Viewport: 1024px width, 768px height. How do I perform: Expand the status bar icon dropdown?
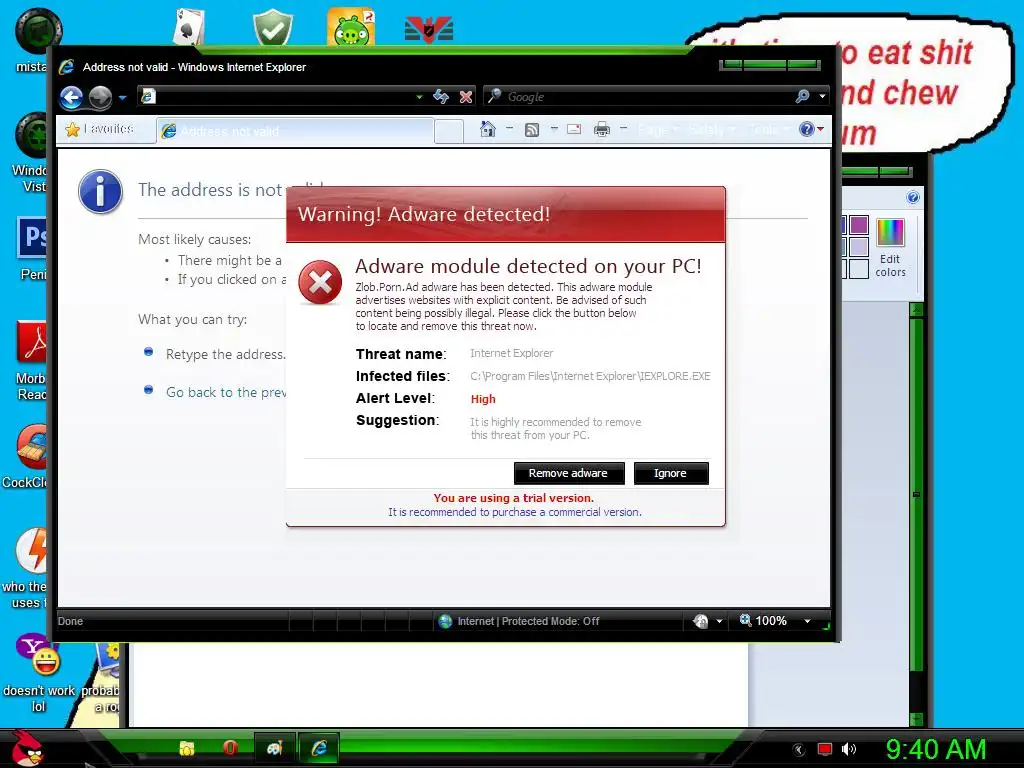[720, 621]
